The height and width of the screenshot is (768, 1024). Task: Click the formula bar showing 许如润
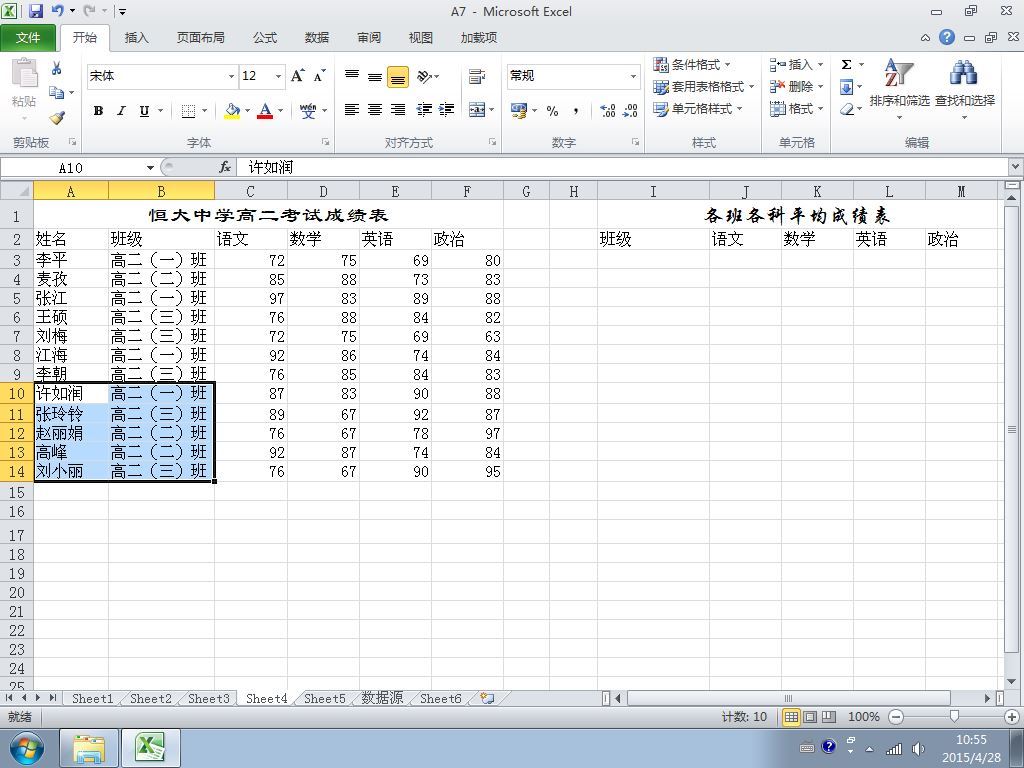pos(622,168)
